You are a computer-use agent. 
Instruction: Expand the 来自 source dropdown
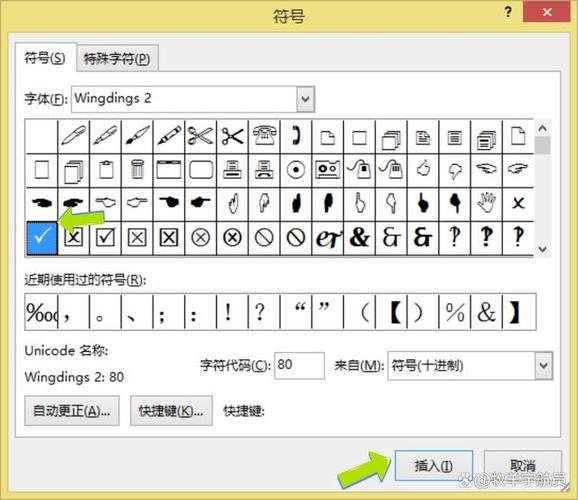(x=544, y=366)
